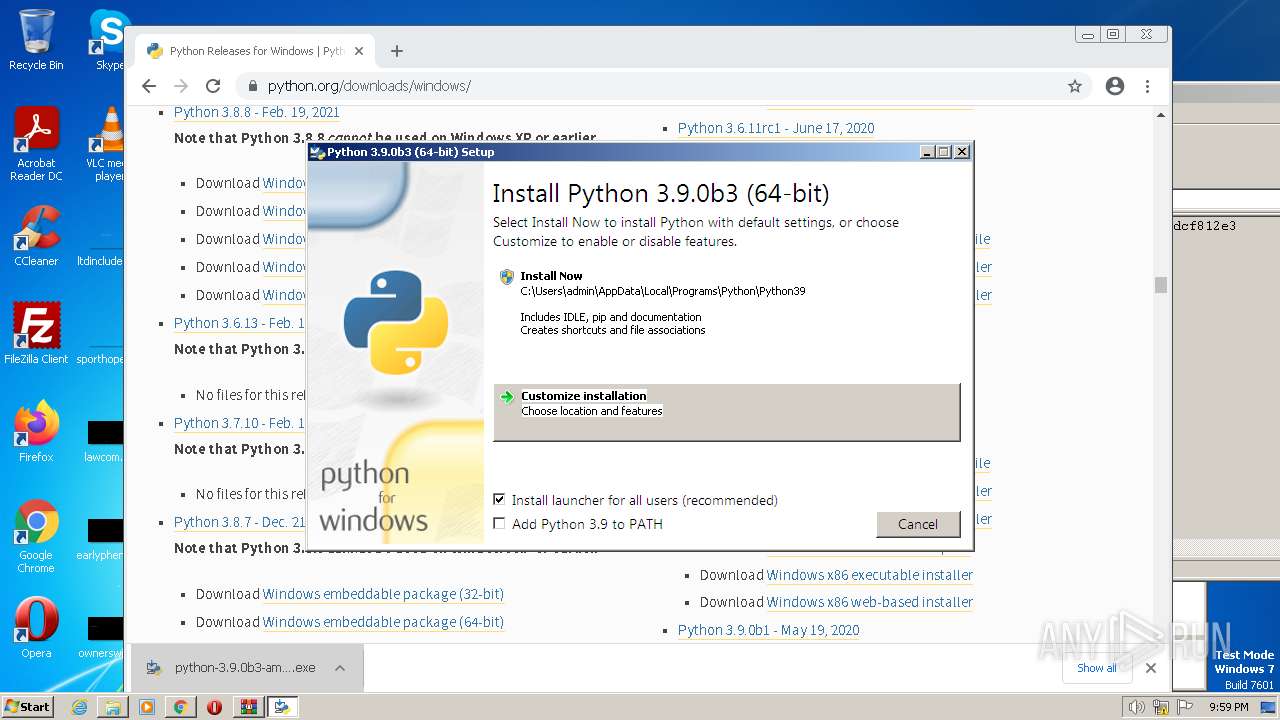
Task: Bookmark this page with the star icon
Action: (1075, 86)
